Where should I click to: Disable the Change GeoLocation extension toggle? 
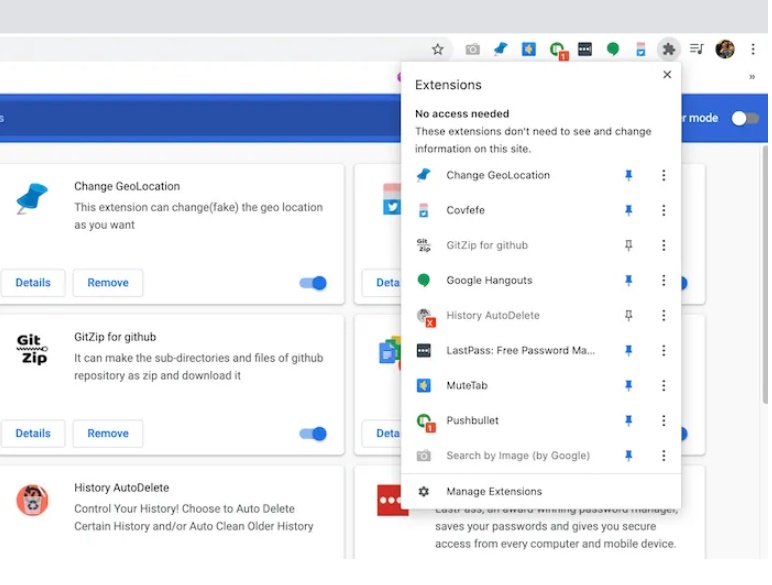pos(313,283)
